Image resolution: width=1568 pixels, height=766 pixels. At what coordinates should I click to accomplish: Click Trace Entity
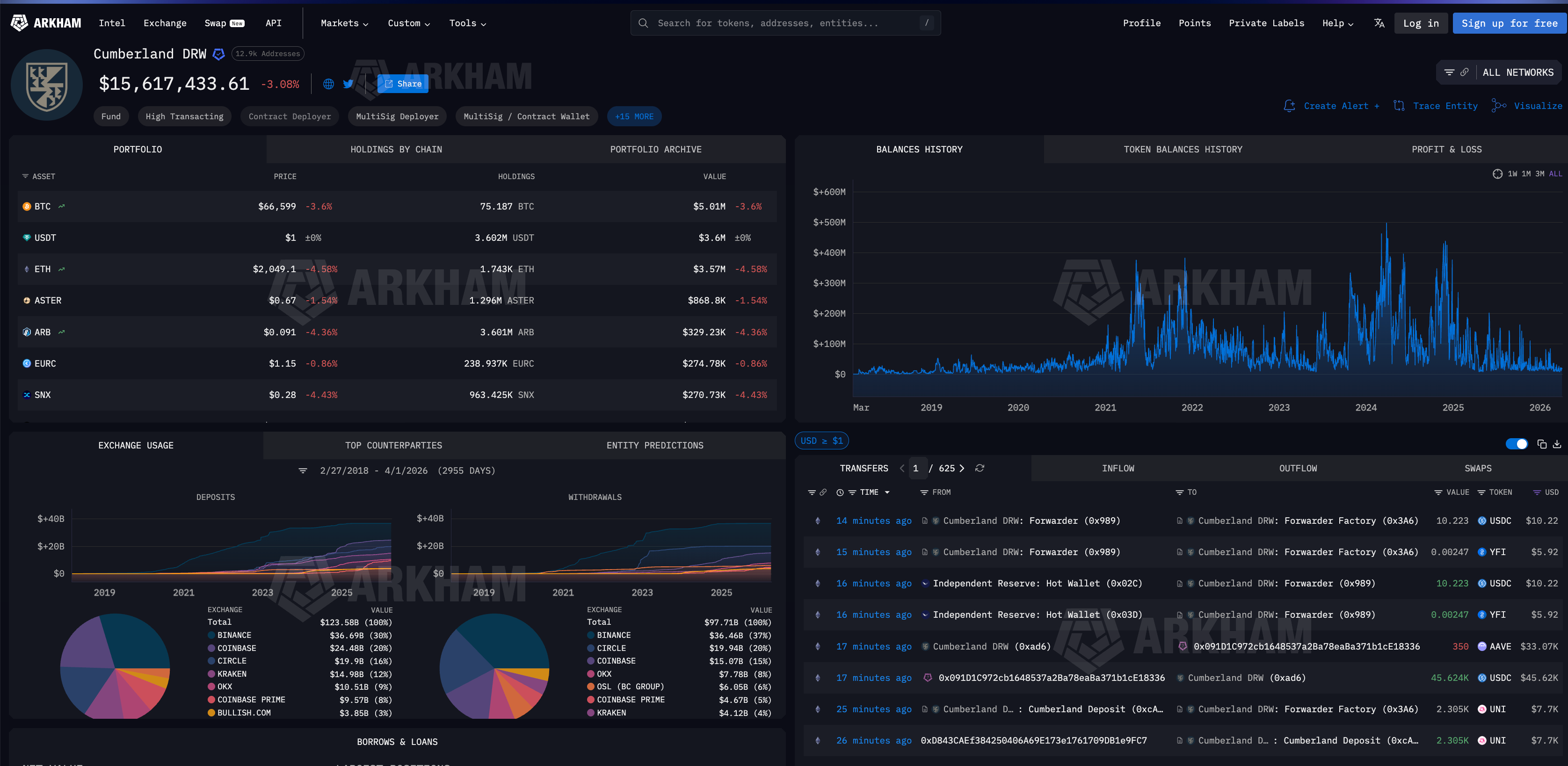pos(1435,106)
